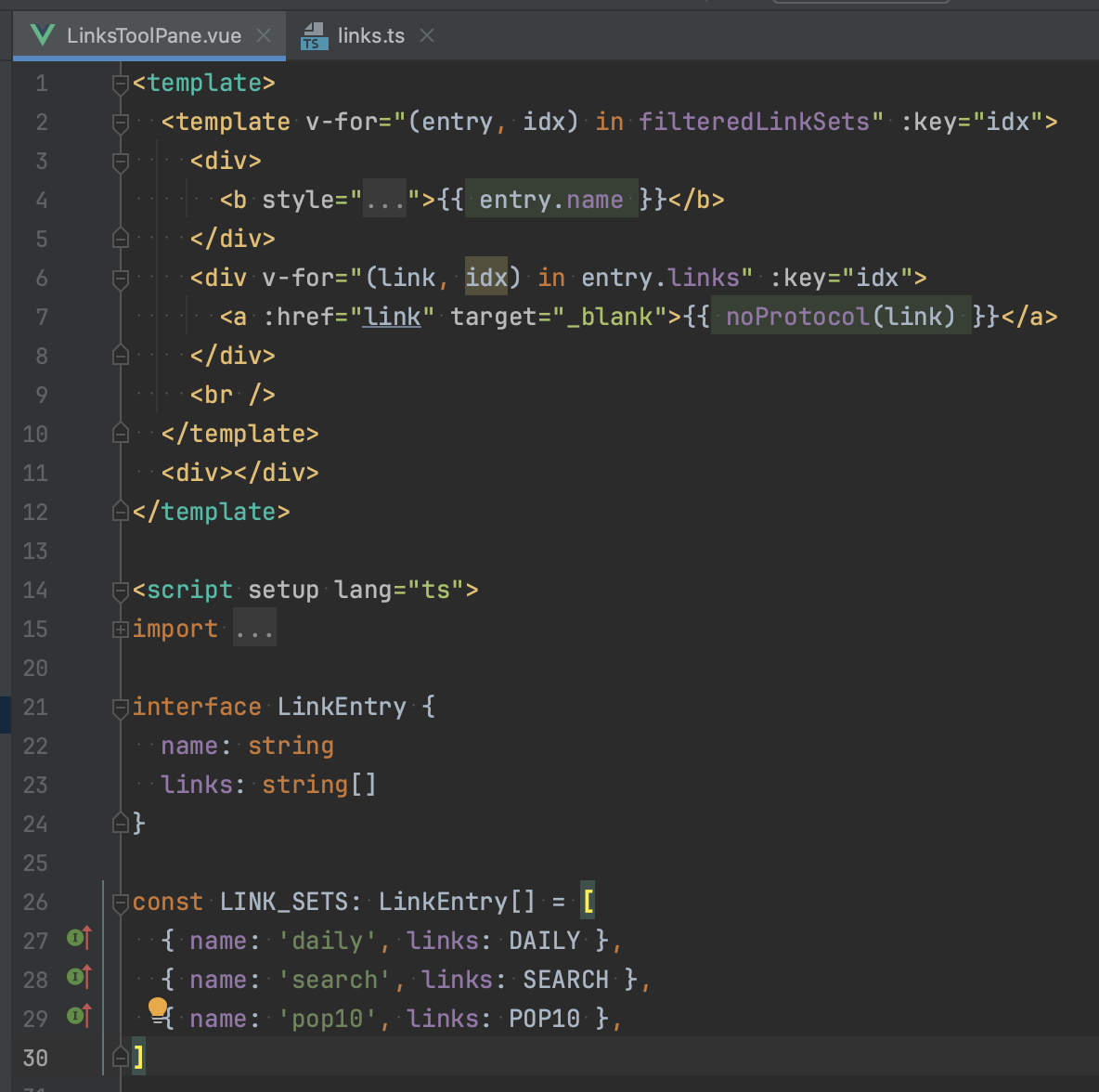
Task: Expand the folded style attribute value on line 4
Action: click(385, 200)
